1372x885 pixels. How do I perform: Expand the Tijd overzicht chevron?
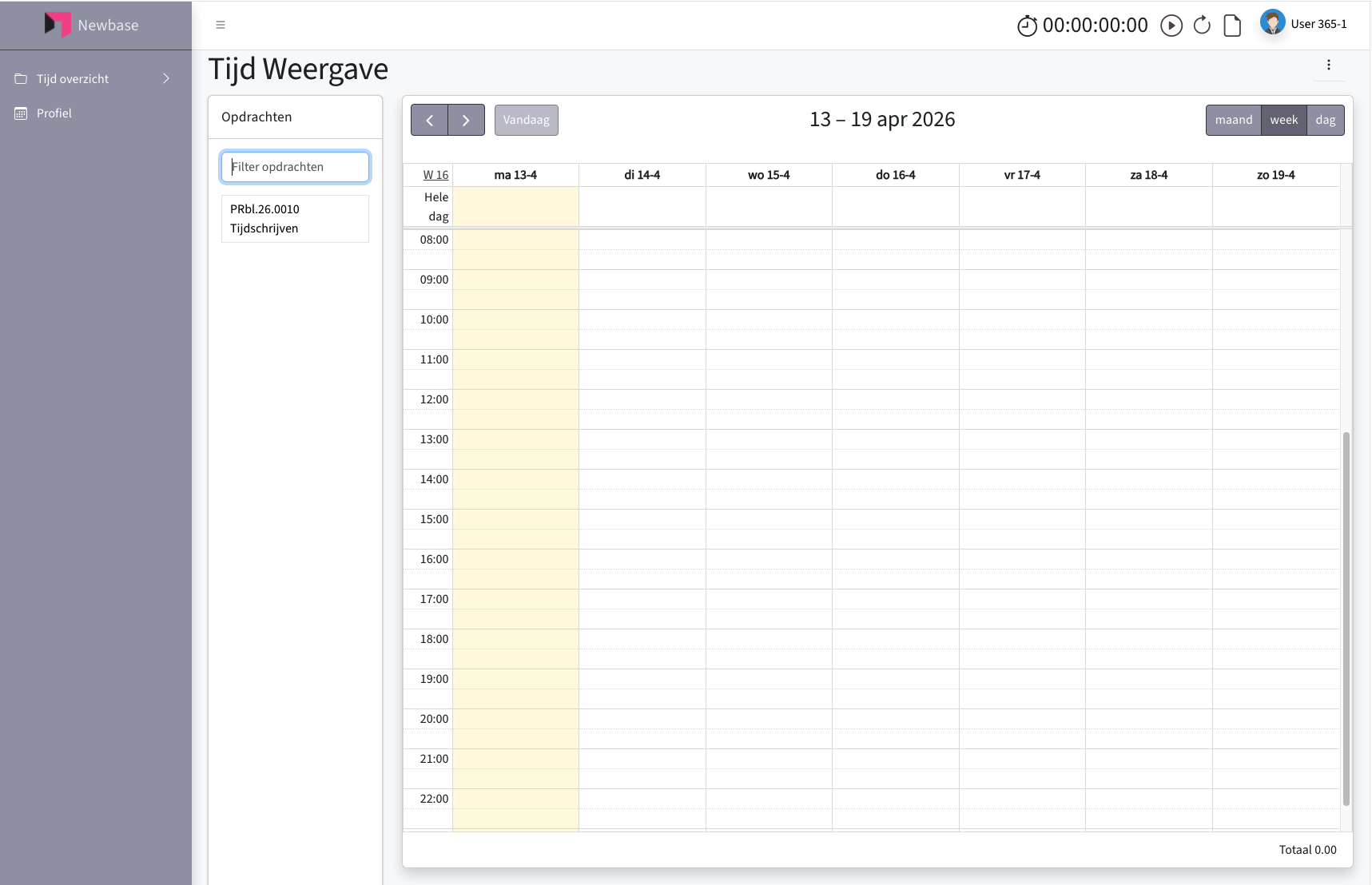click(x=166, y=78)
